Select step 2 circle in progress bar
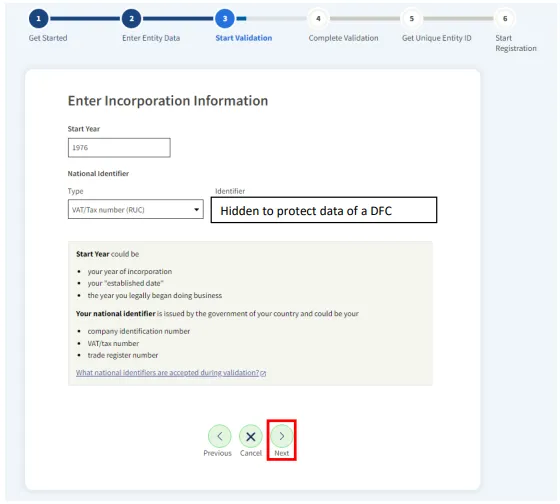The image size is (560, 504). [x=131, y=19]
